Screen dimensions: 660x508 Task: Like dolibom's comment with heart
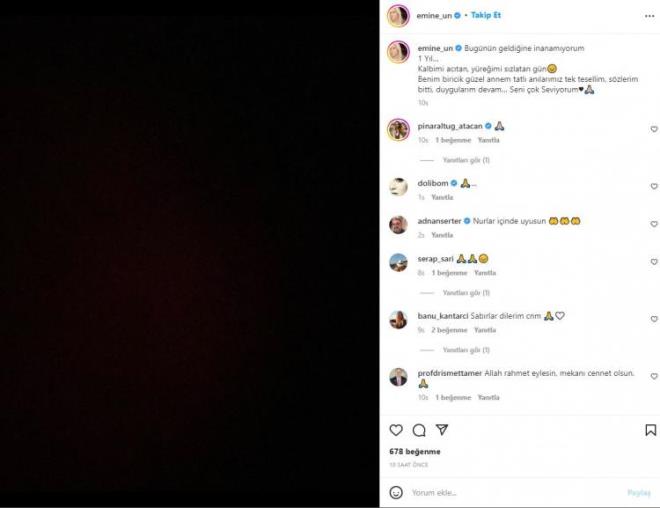[x=654, y=186]
